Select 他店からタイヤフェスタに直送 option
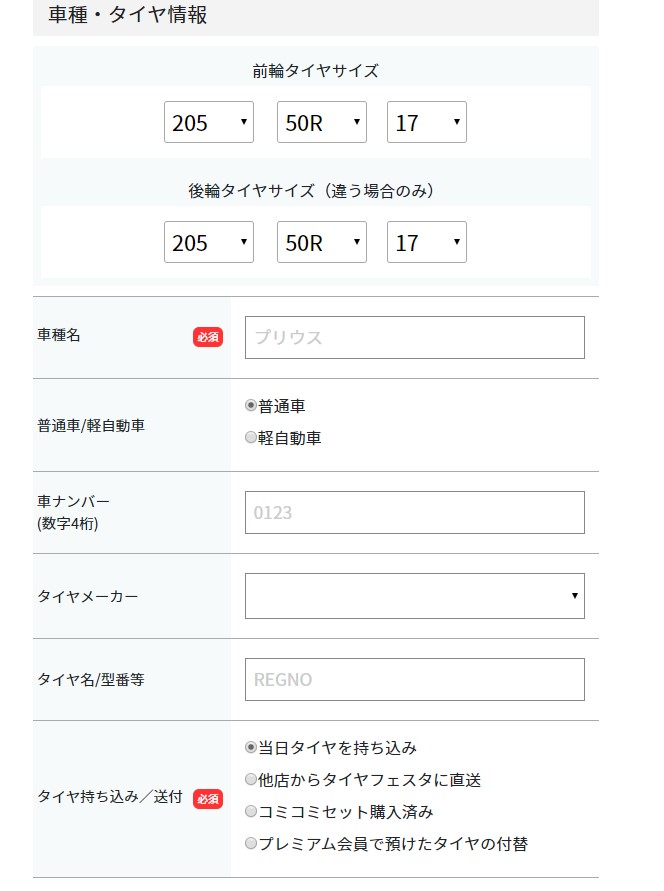664x891 pixels. (x=250, y=780)
